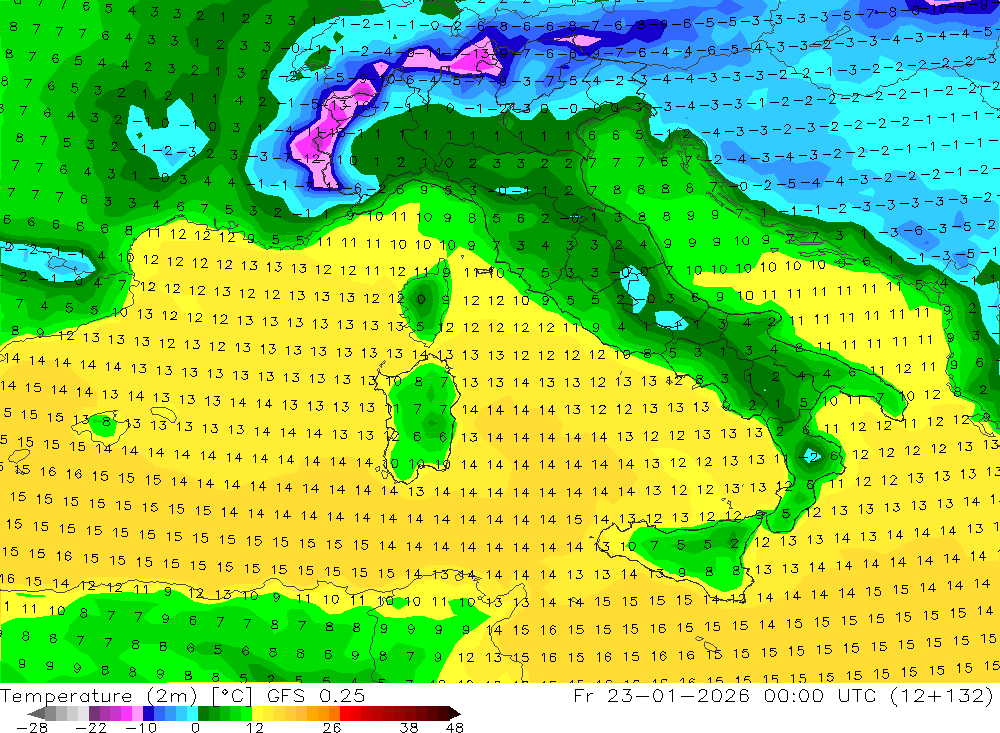Click the "0" legend label under color bar
The height and width of the screenshot is (733, 1000).
coord(195,727)
